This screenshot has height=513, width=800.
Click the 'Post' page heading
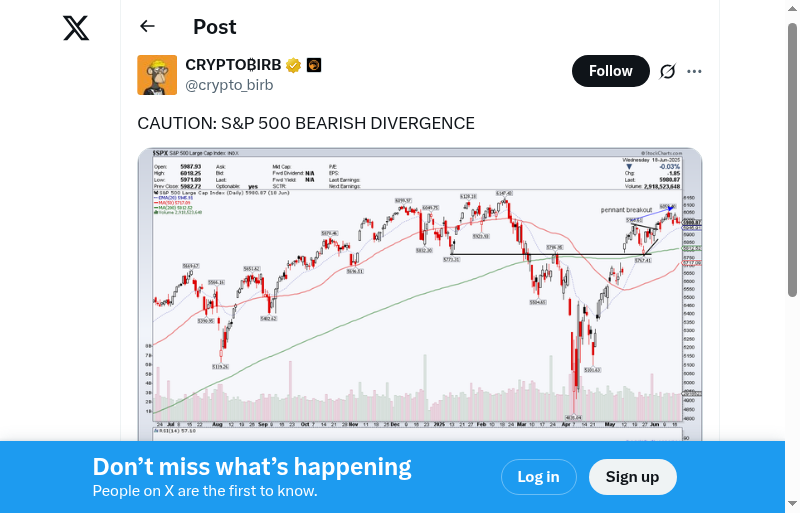(215, 27)
